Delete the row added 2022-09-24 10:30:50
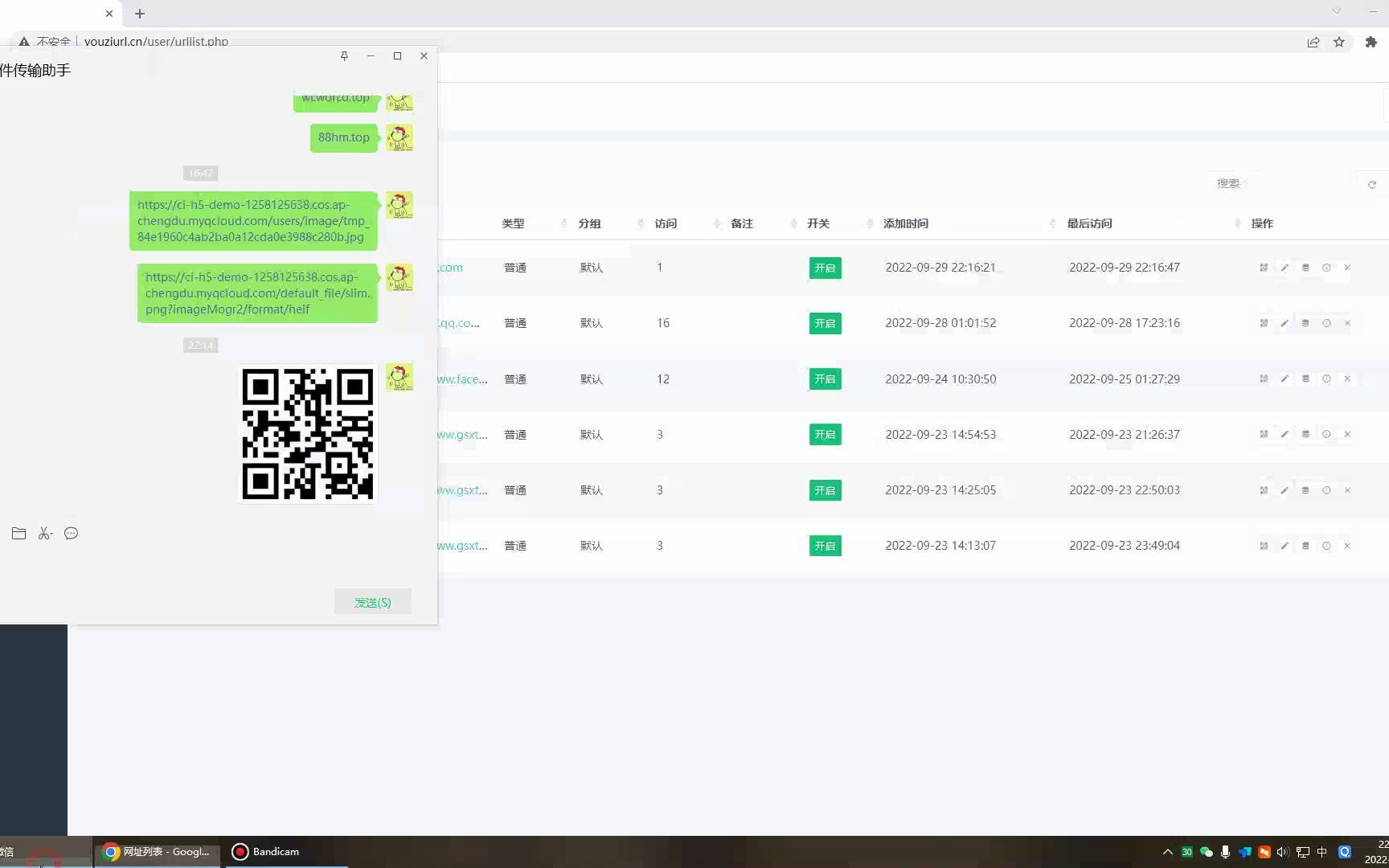The width and height of the screenshot is (1389, 868). click(1347, 379)
